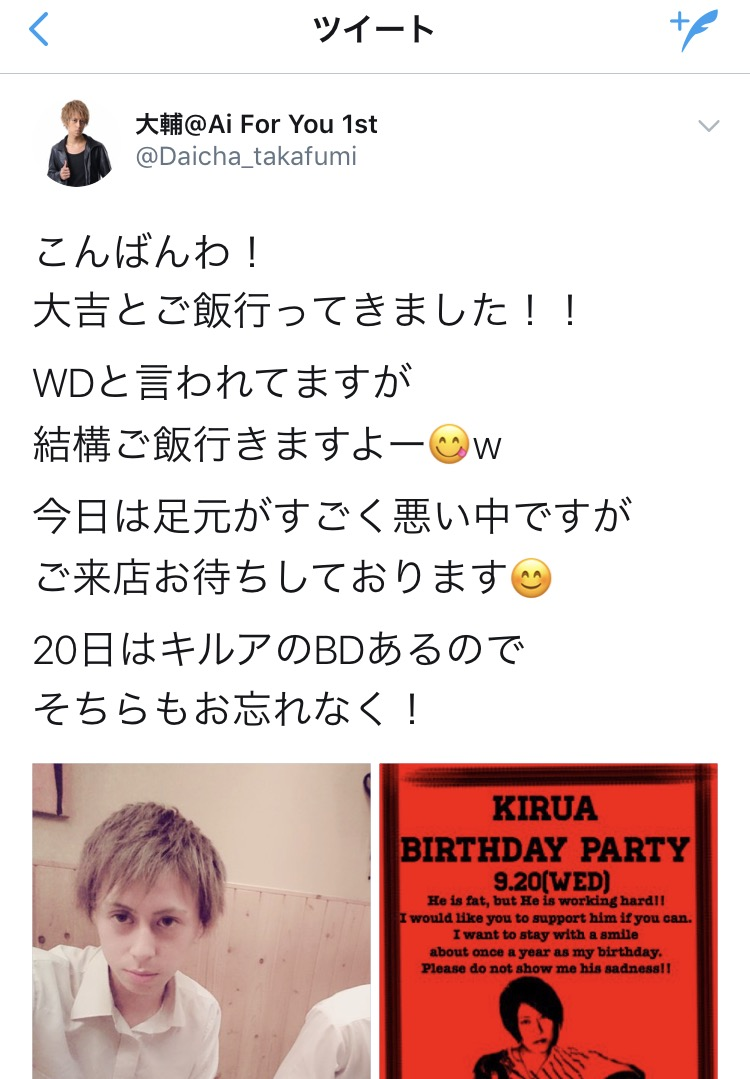Tap the yummy face emoji in tweet
Viewport: 750px width, 1079px height.
449,444
